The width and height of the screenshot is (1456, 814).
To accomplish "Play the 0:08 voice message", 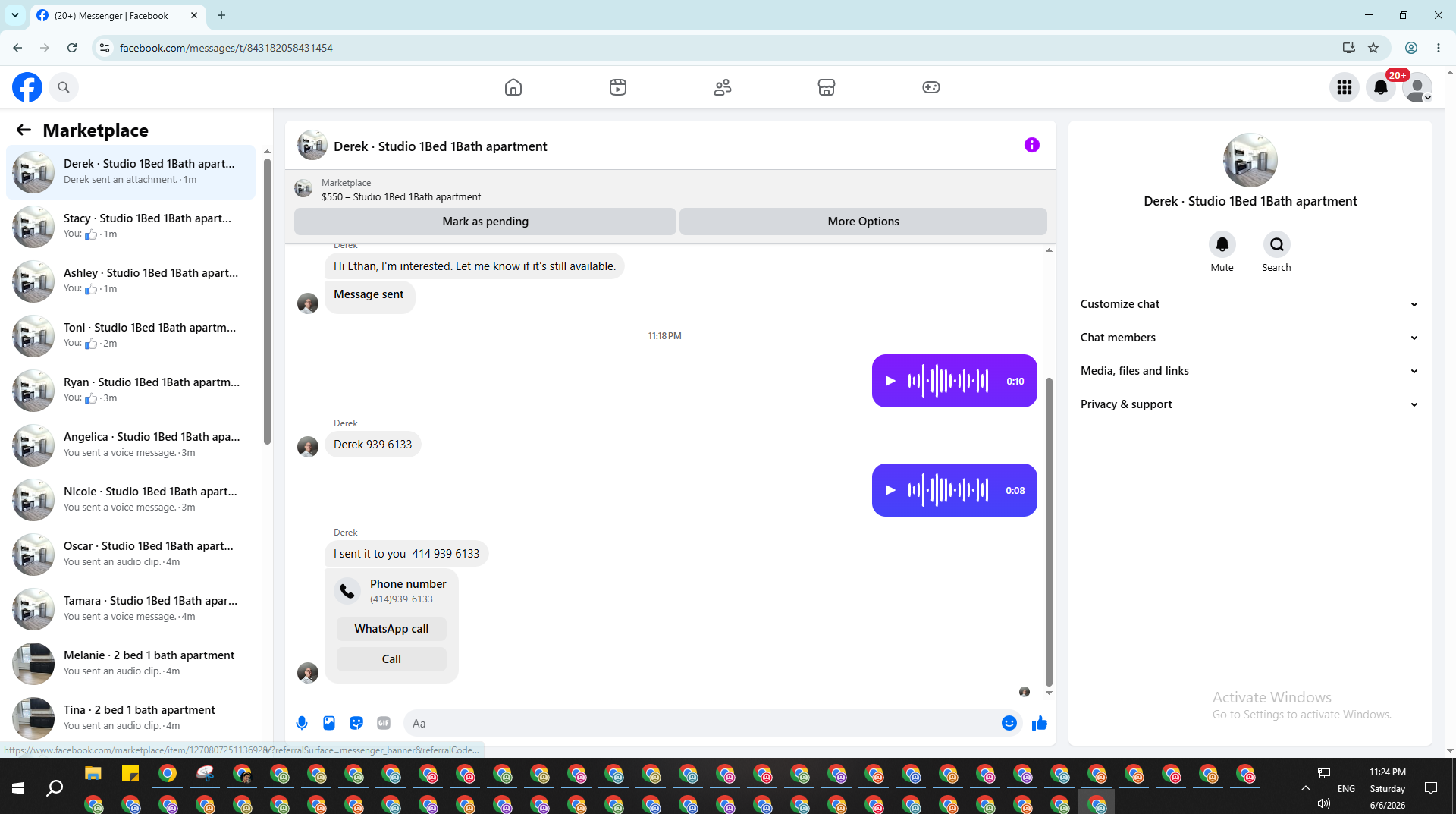I will click(891, 490).
